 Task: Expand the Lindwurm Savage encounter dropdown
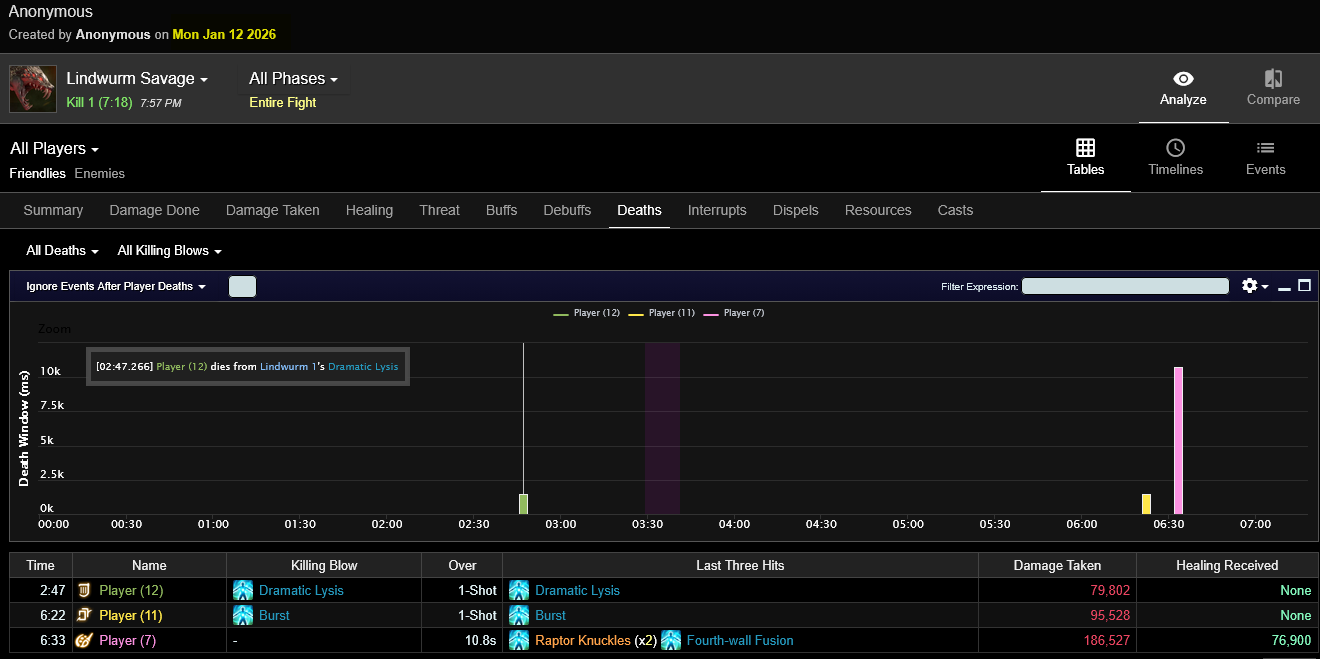[x=137, y=78]
